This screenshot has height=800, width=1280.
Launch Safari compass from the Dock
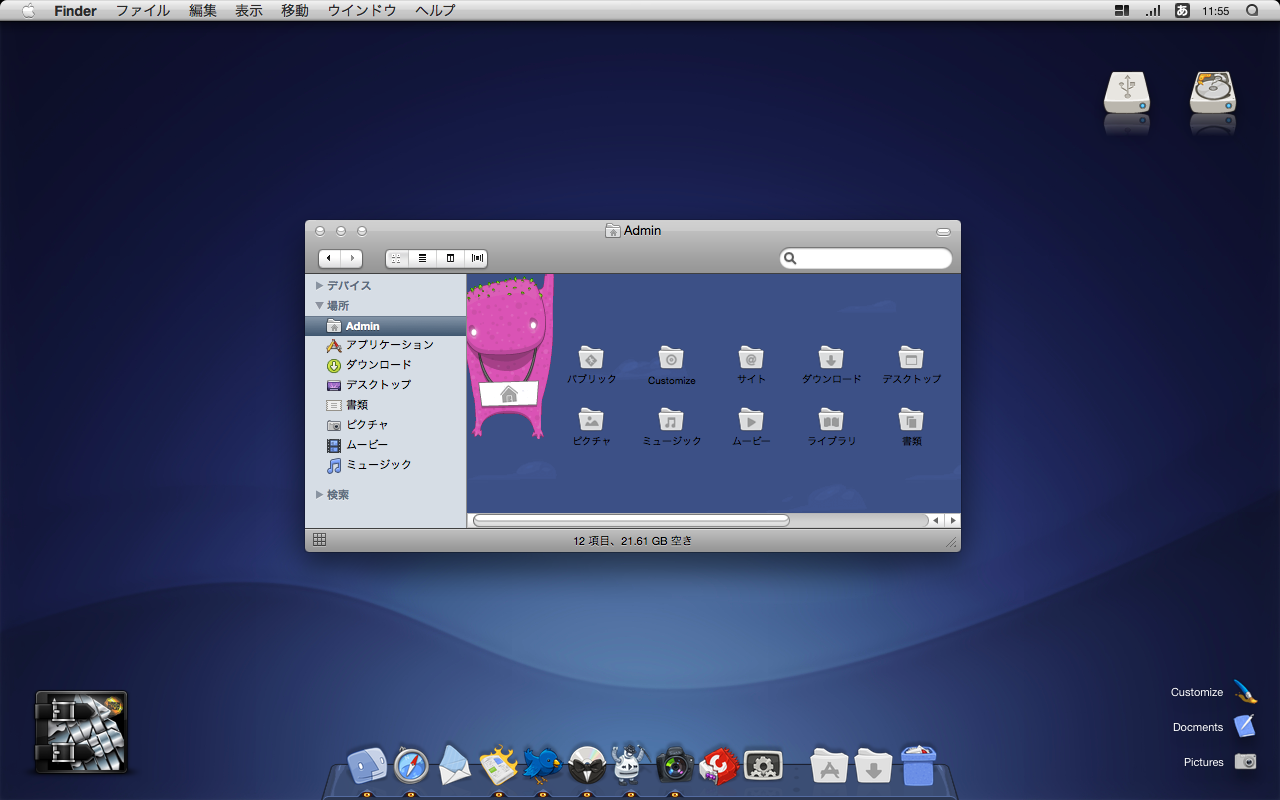point(411,766)
